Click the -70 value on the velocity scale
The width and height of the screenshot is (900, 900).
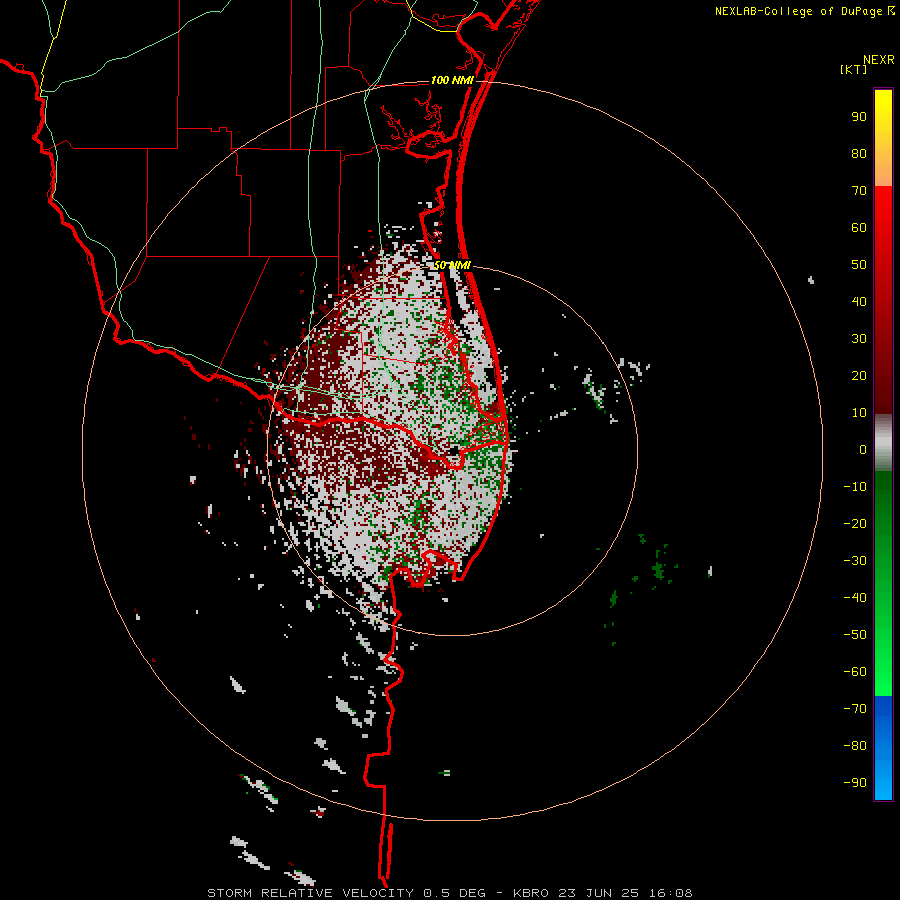pyautogui.click(x=855, y=709)
